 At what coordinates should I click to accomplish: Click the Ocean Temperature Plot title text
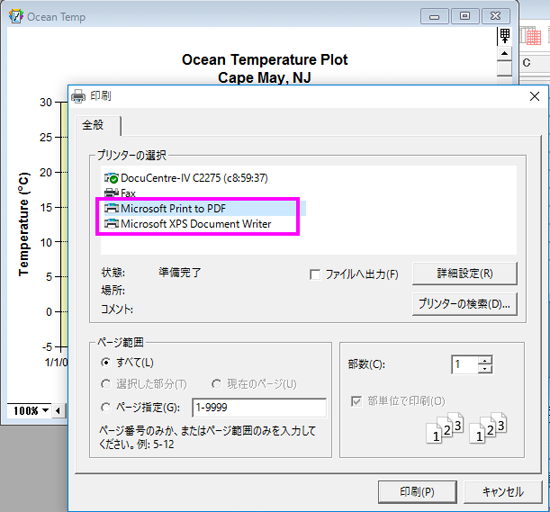click(x=264, y=60)
